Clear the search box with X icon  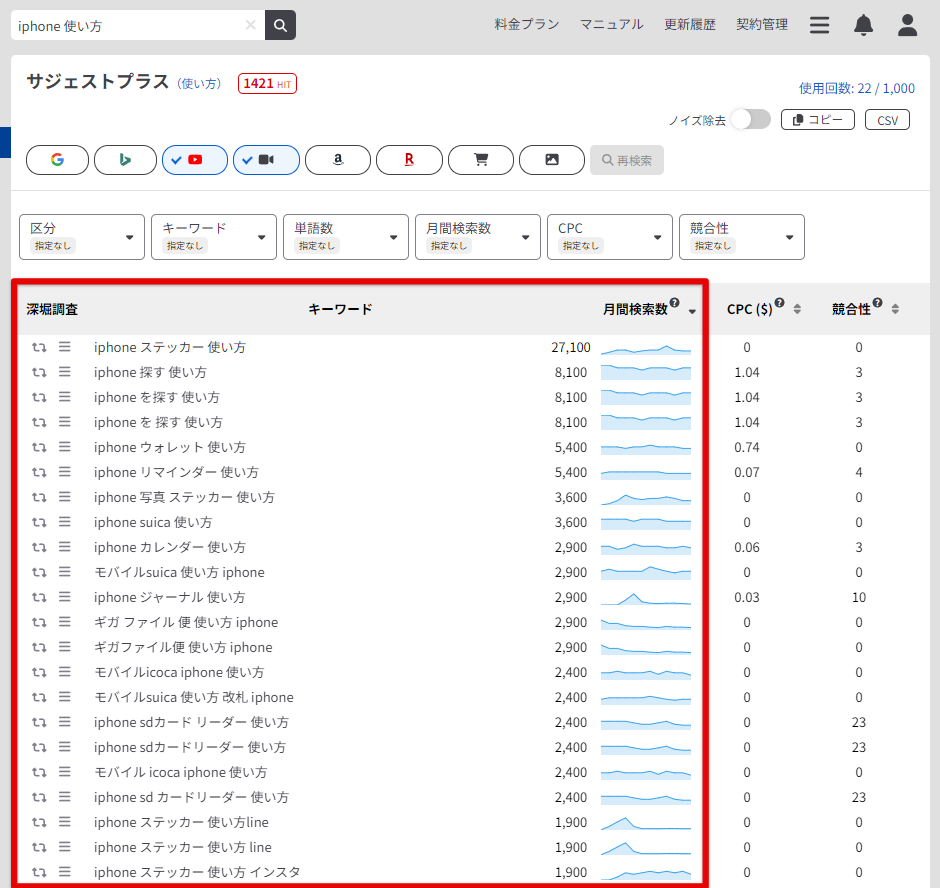tap(251, 25)
